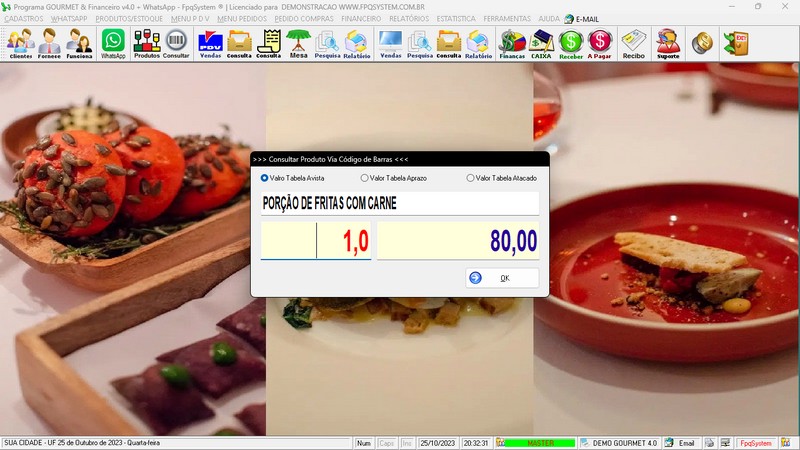Viewport: 800px width, 450px height.
Task: Open the Recibo receipt icon
Action: click(634, 43)
